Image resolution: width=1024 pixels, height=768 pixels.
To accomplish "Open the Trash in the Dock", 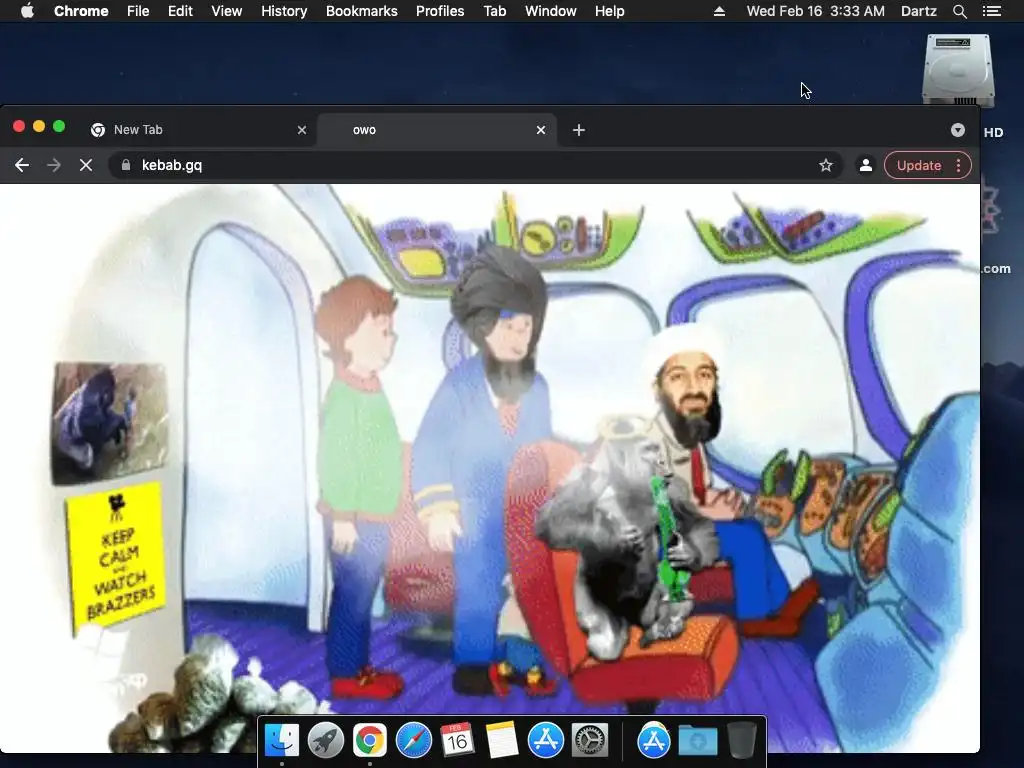I will coord(741,741).
